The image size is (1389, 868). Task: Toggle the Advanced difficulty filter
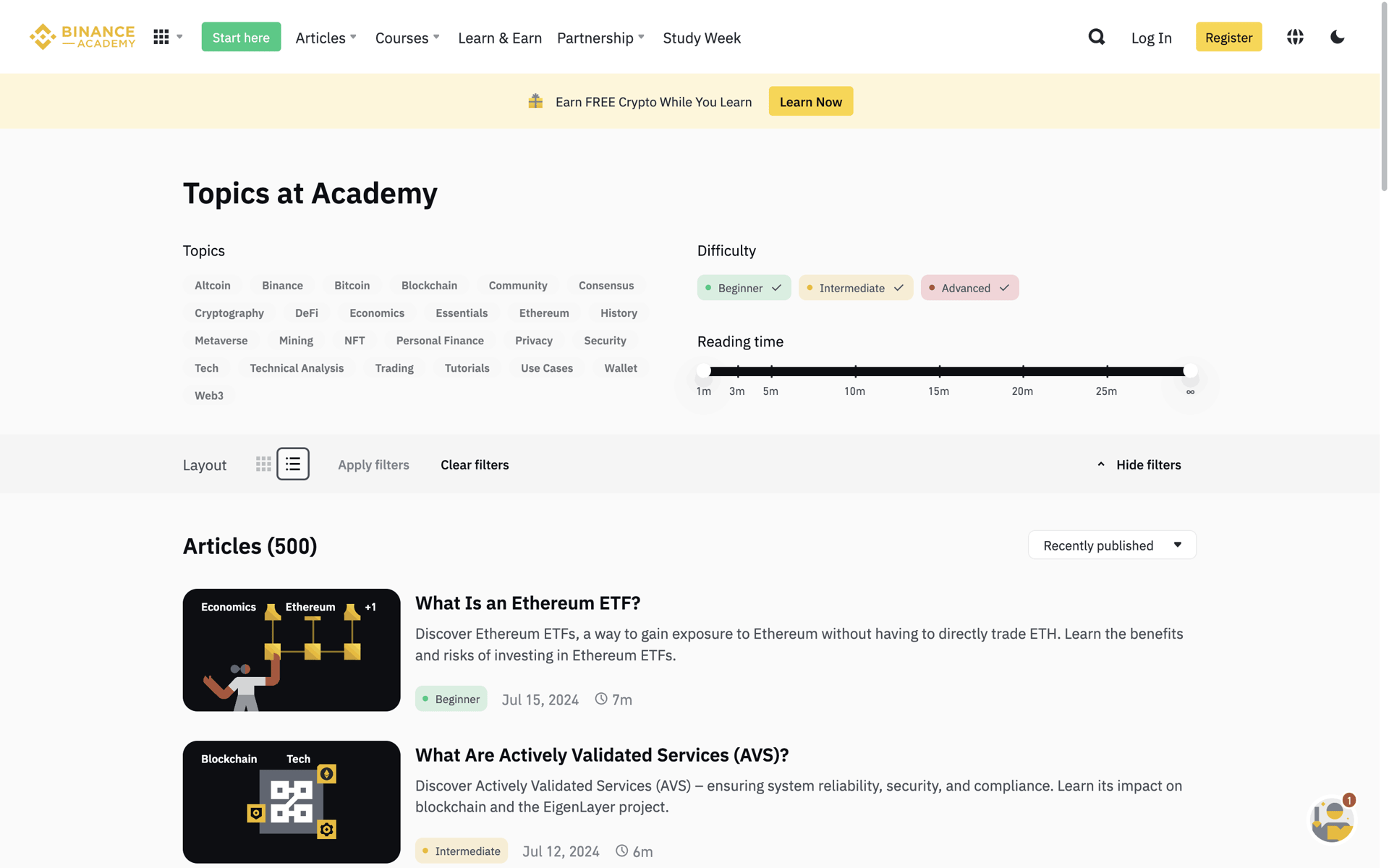[x=969, y=288]
